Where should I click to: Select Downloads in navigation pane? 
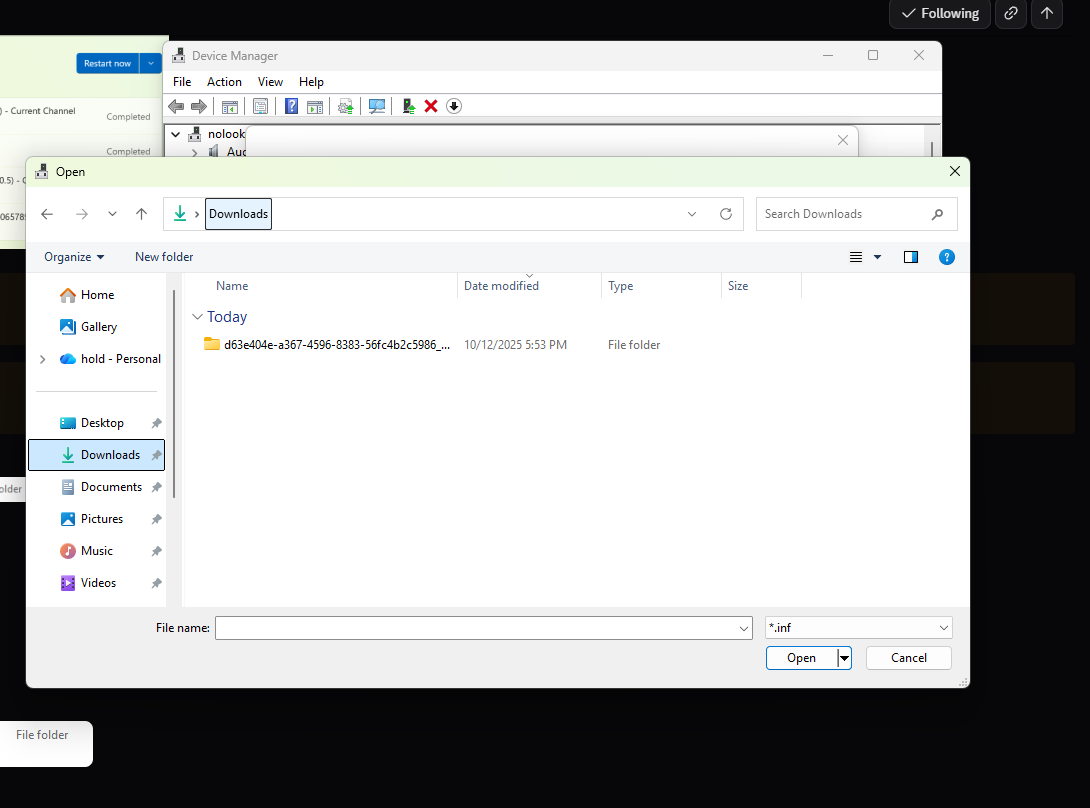coord(97,455)
